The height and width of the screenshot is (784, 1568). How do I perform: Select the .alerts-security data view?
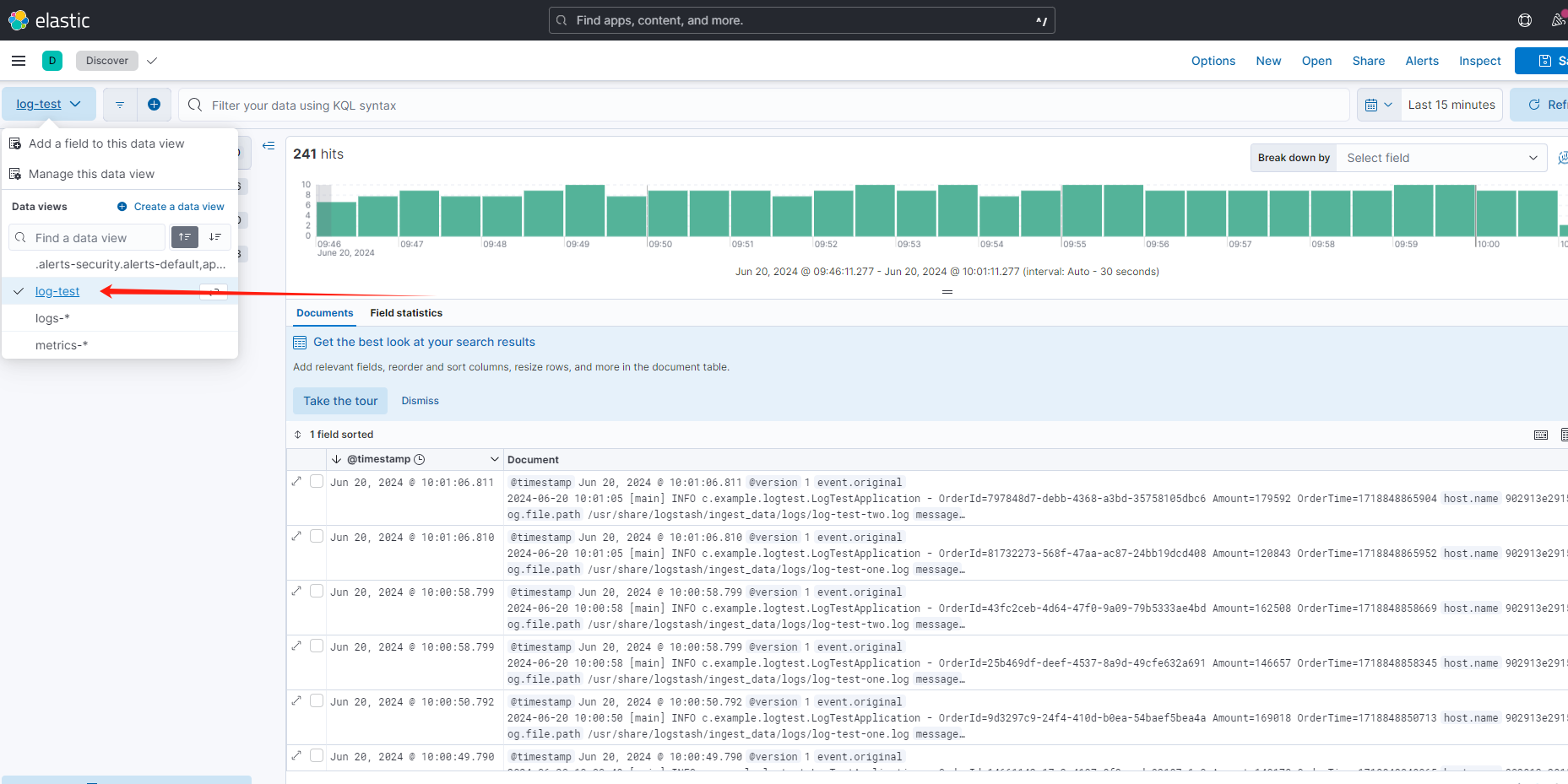(x=120, y=264)
